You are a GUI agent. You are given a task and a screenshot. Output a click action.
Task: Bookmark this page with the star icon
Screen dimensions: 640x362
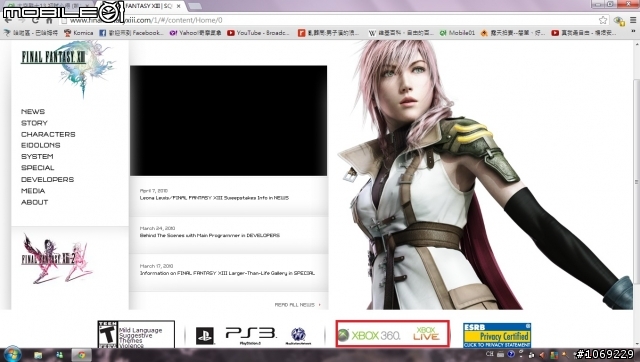tap(603, 20)
